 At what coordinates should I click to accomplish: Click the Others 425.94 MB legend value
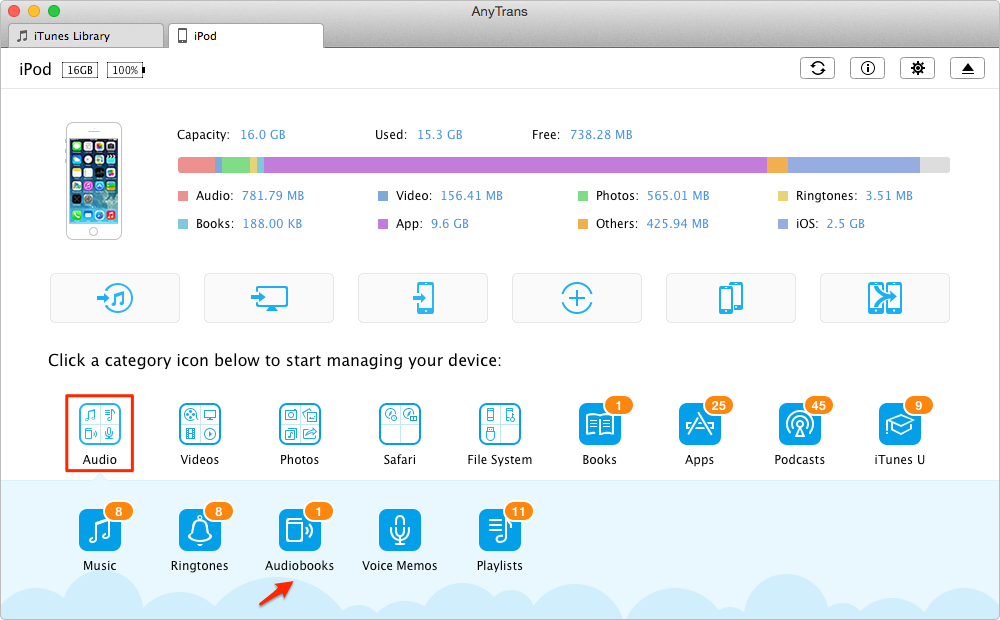(677, 224)
